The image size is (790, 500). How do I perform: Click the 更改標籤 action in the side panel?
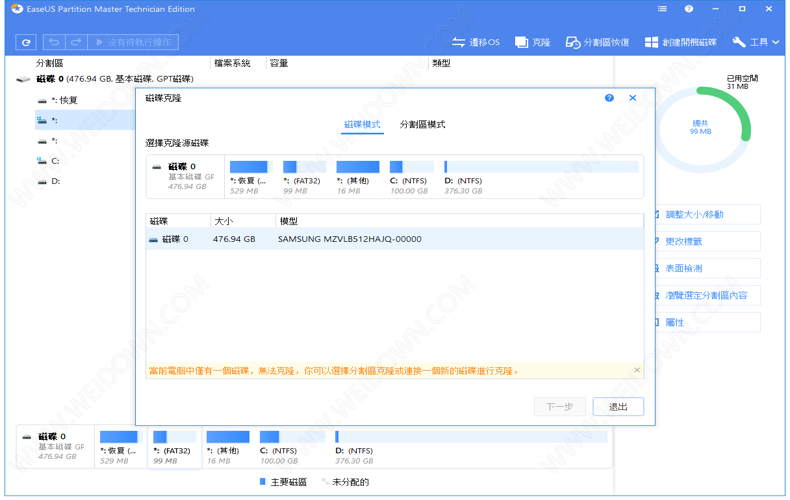707,241
